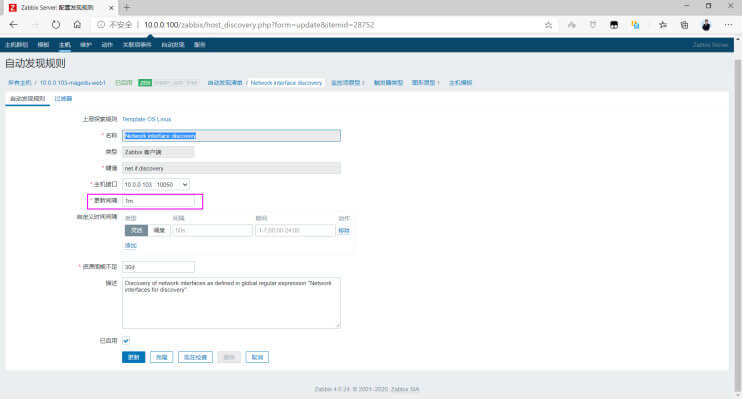Viewport: 742px width, 399px height.
Task: Open the 主机模板 link
Action: 460,83
